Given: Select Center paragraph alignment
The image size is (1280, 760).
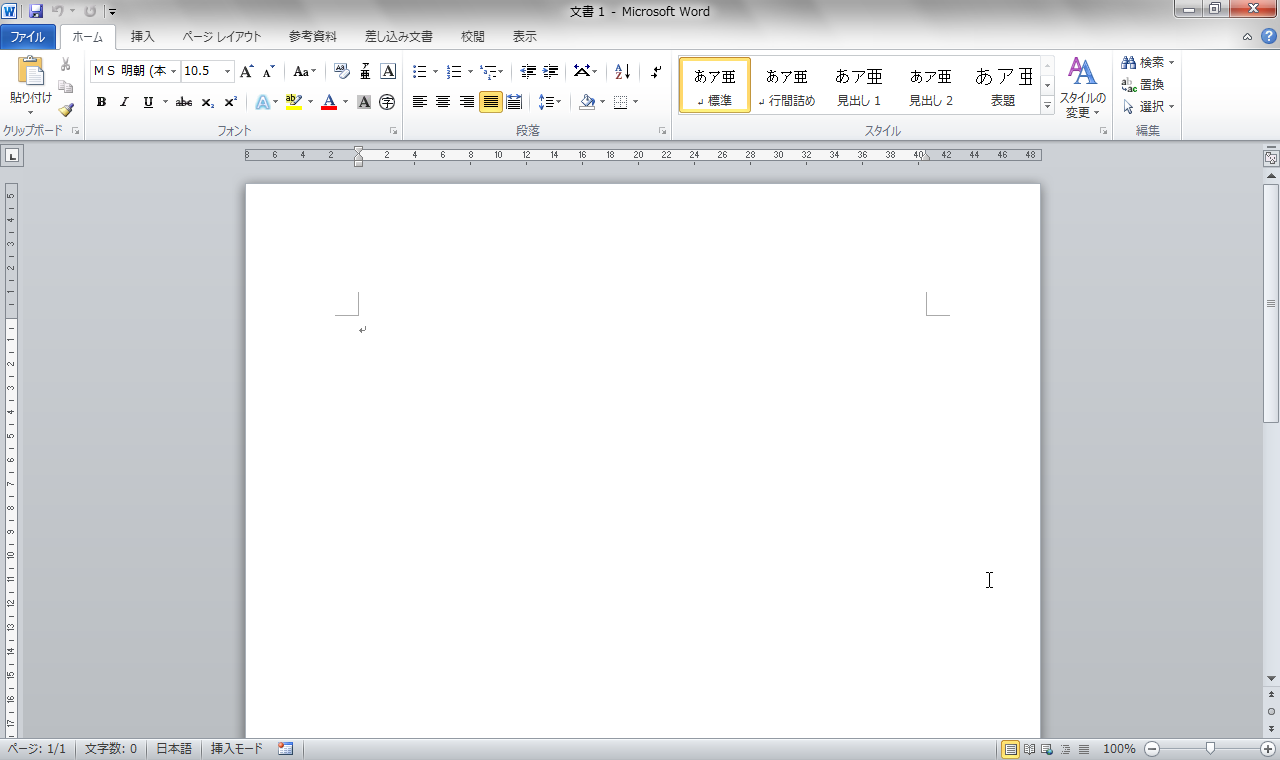Looking at the screenshot, I should click(443, 102).
